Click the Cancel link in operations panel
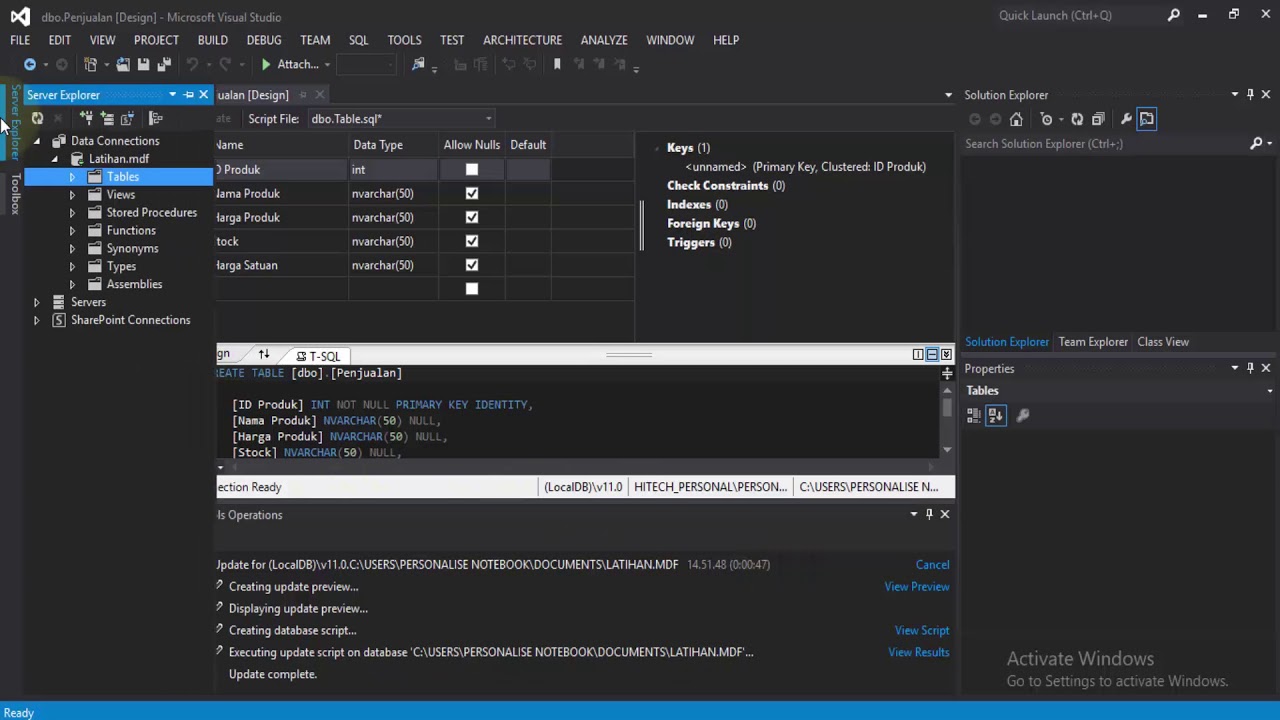 932,565
